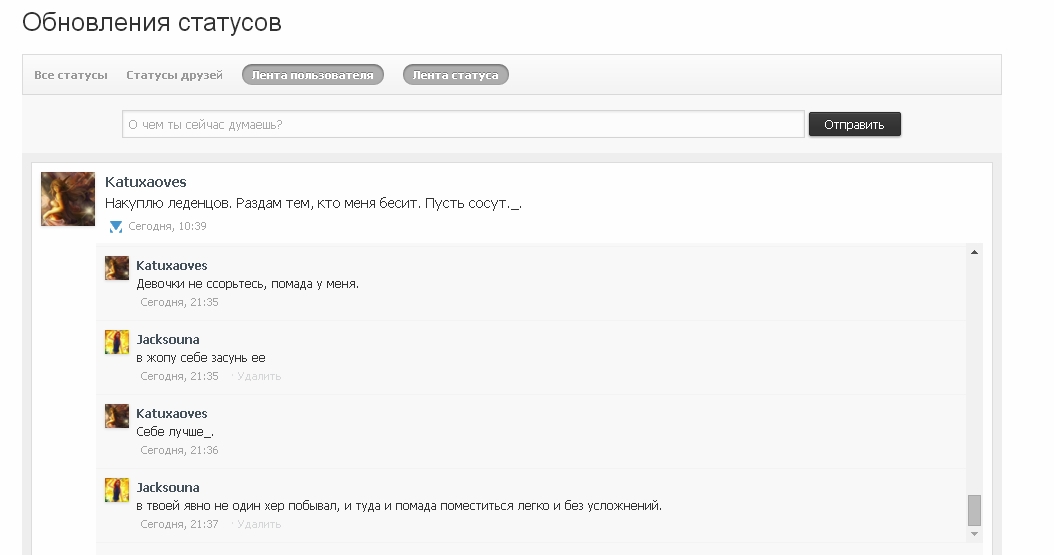Image resolution: width=1054 pixels, height=555 pixels.
Task: Switch to the "Статусы друзей" tab
Action: (174, 75)
